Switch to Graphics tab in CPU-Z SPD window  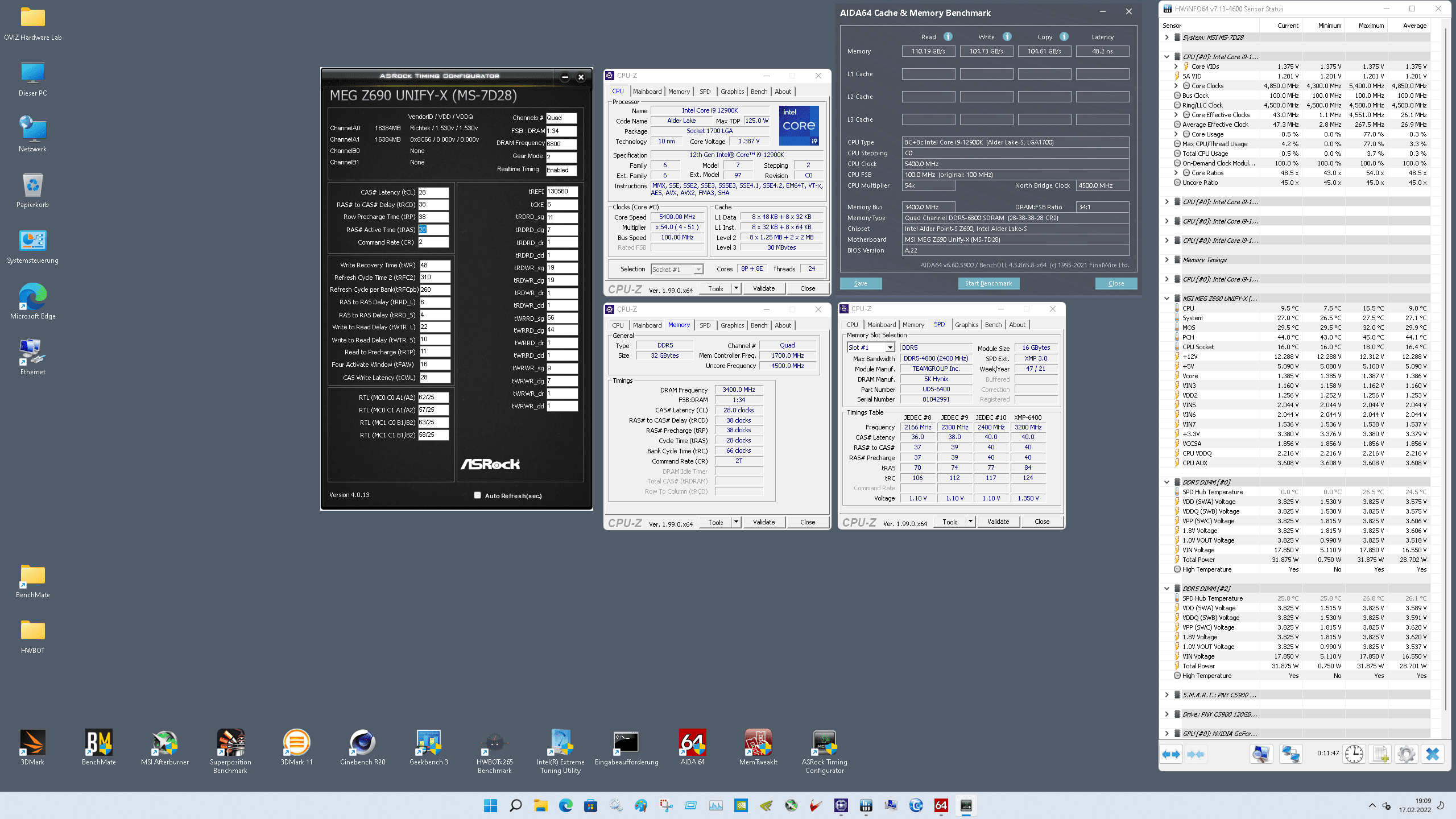(x=966, y=325)
